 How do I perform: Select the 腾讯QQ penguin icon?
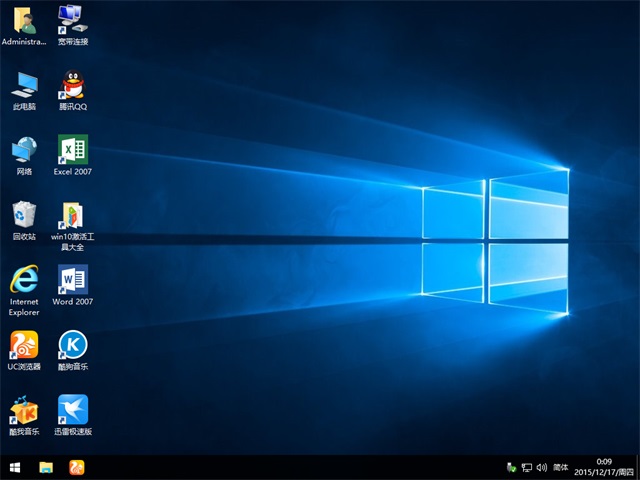pos(72,84)
